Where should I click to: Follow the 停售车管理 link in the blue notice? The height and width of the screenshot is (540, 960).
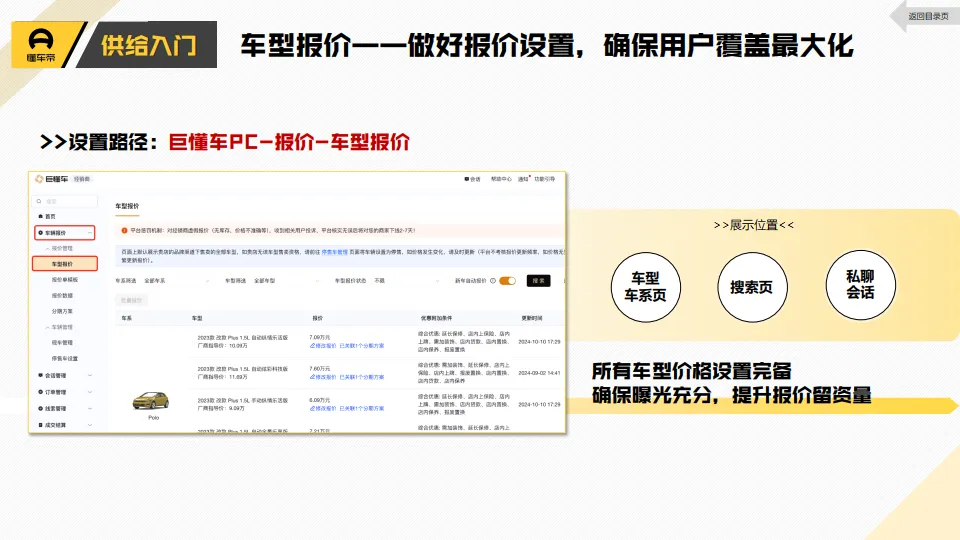click(334, 252)
